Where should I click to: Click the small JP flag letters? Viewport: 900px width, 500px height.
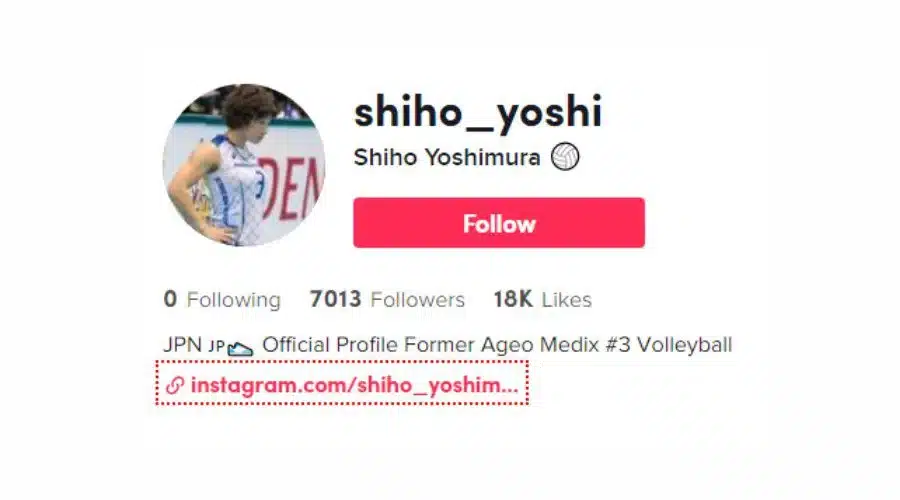point(216,347)
